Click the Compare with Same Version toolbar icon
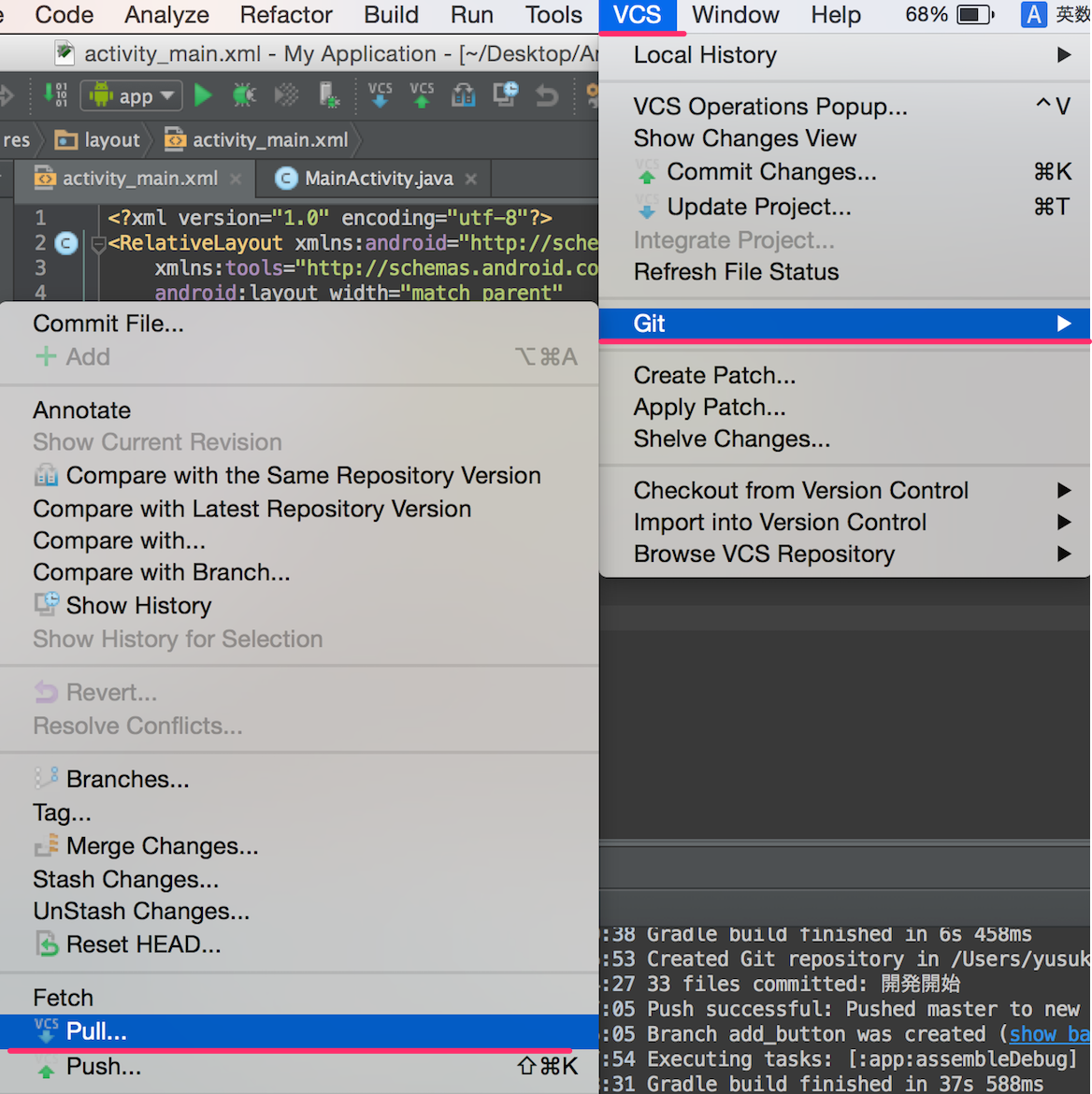 point(464,94)
